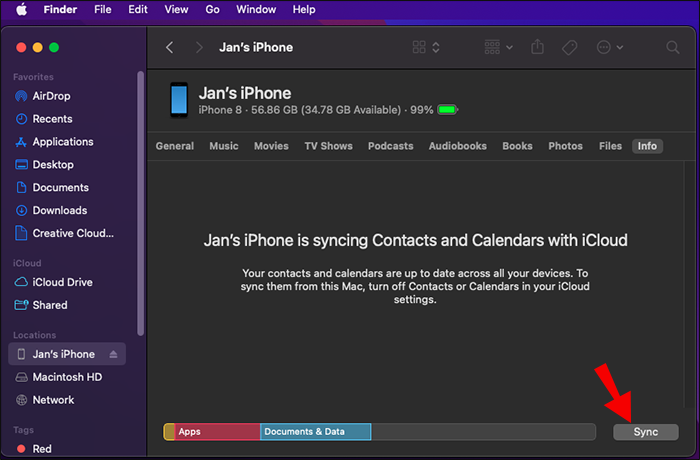Switch to the Audiobooks tab
Image resolution: width=700 pixels, height=460 pixels.
pyautogui.click(x=458, y=146)
